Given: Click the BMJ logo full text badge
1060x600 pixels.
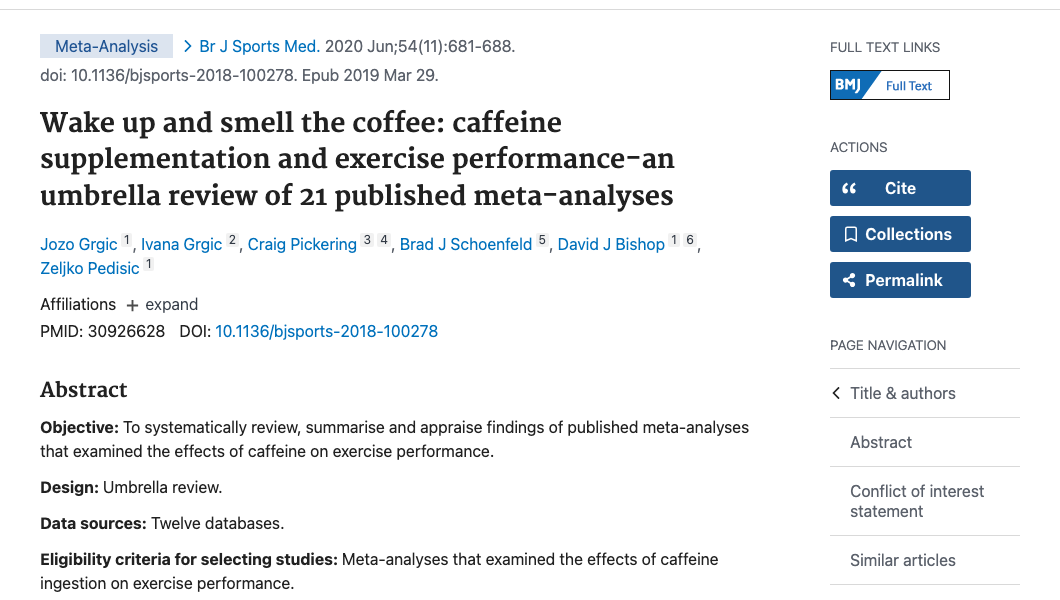Looking at the screenshot, I should coord(888,85).
